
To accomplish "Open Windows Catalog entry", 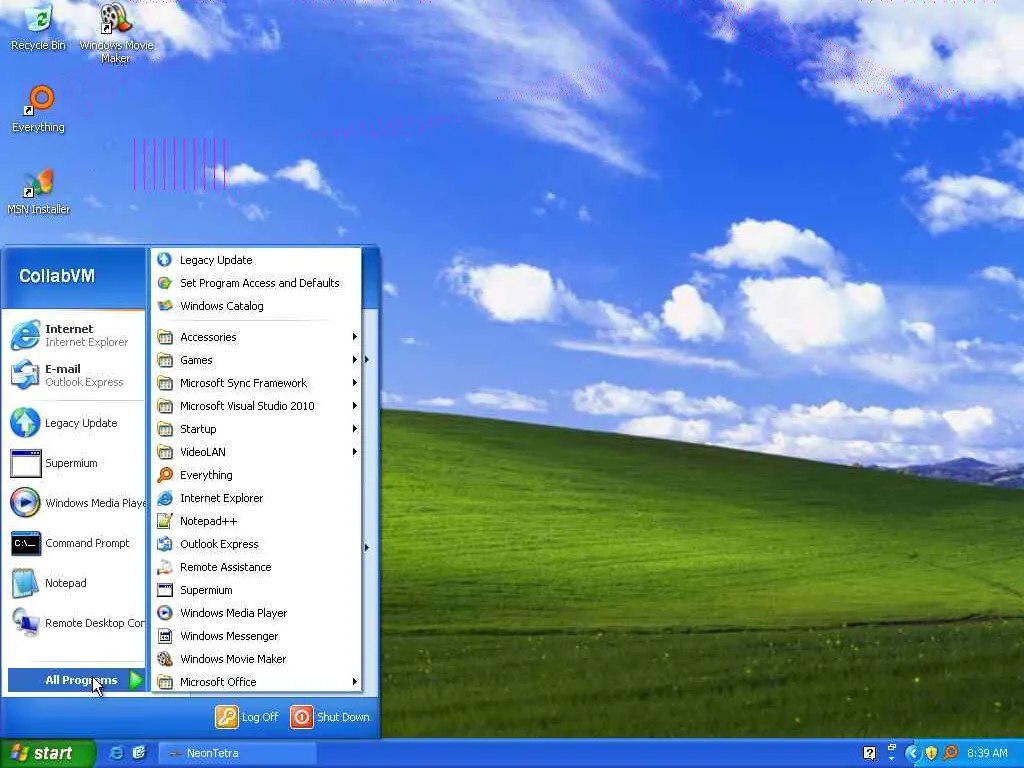I will click(x=257, y=306).
